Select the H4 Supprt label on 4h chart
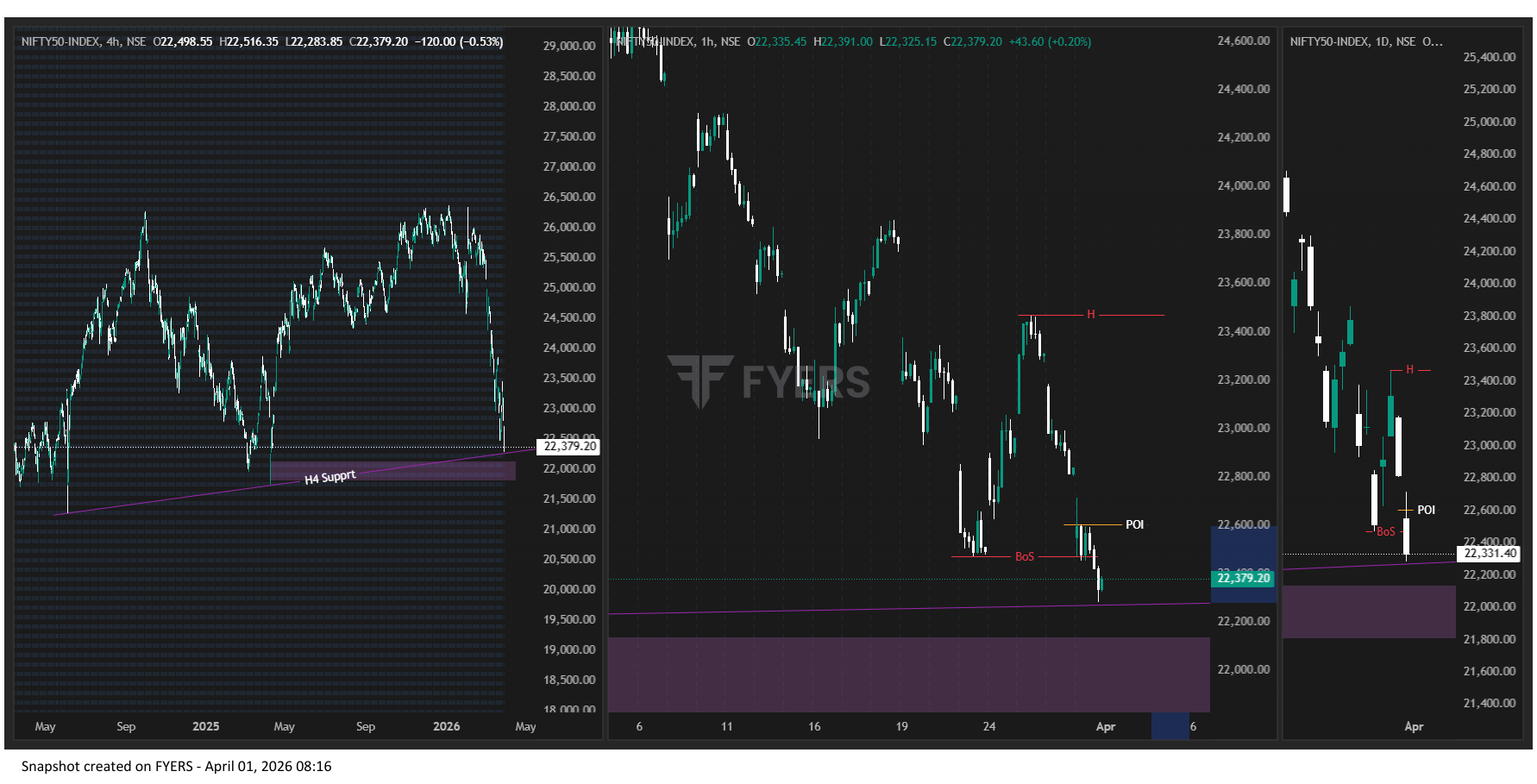 click(x=330, y=477)
